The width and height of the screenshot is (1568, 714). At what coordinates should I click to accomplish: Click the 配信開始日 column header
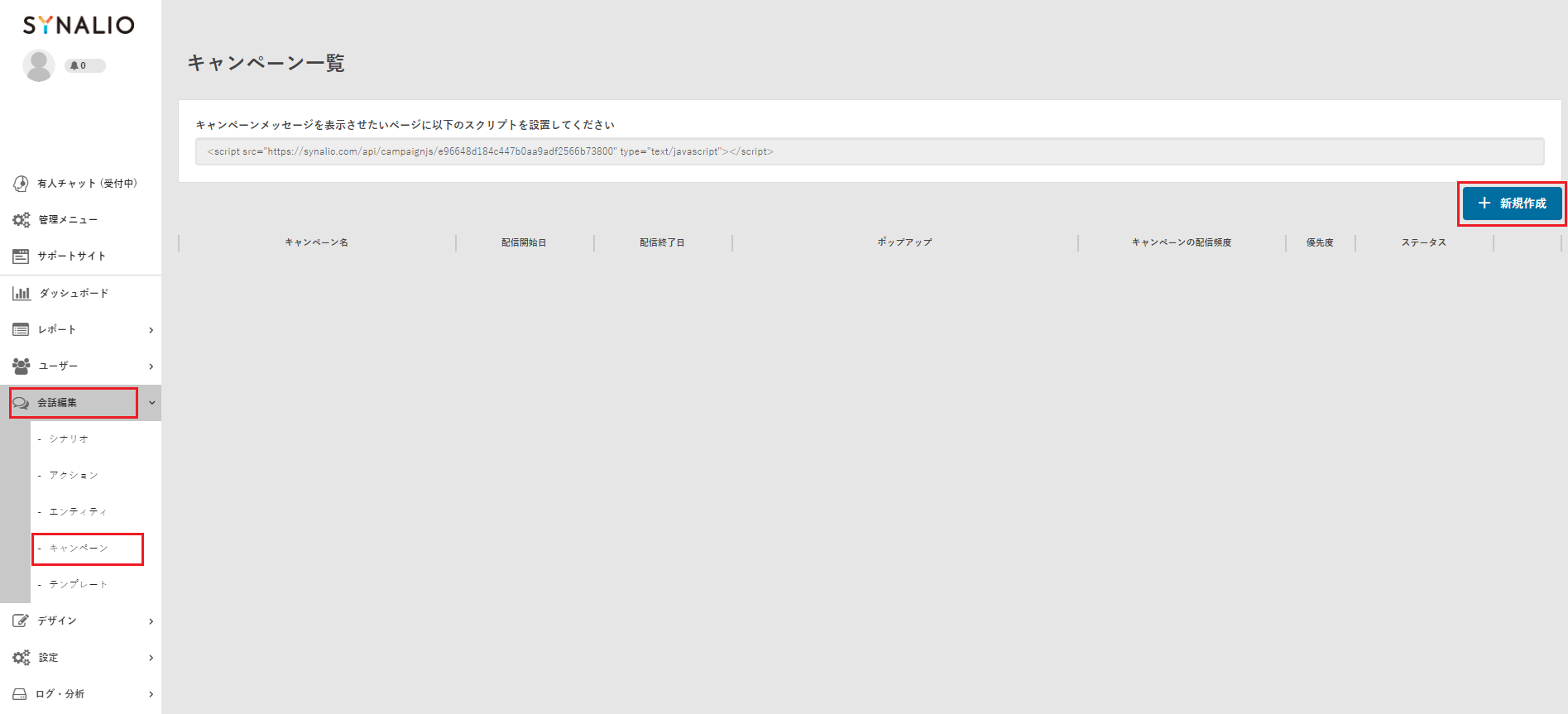524,242
